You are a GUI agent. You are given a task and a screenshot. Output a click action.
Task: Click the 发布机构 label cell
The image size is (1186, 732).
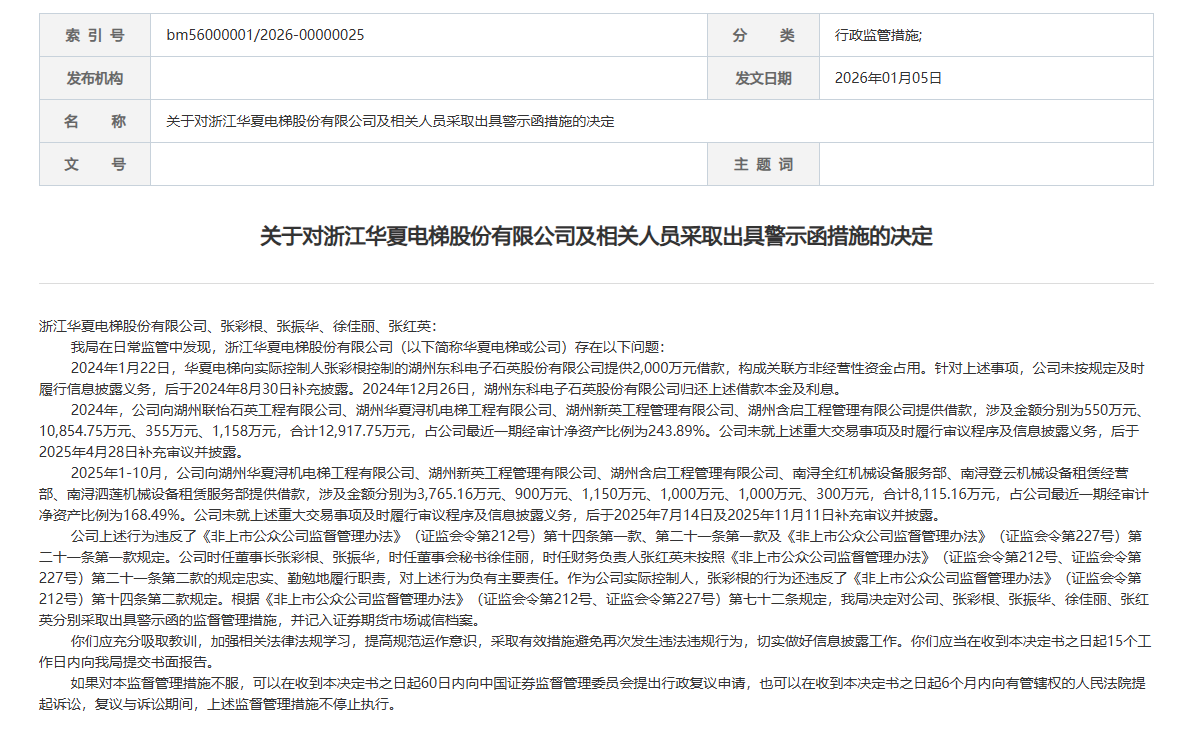click(95, 78)
